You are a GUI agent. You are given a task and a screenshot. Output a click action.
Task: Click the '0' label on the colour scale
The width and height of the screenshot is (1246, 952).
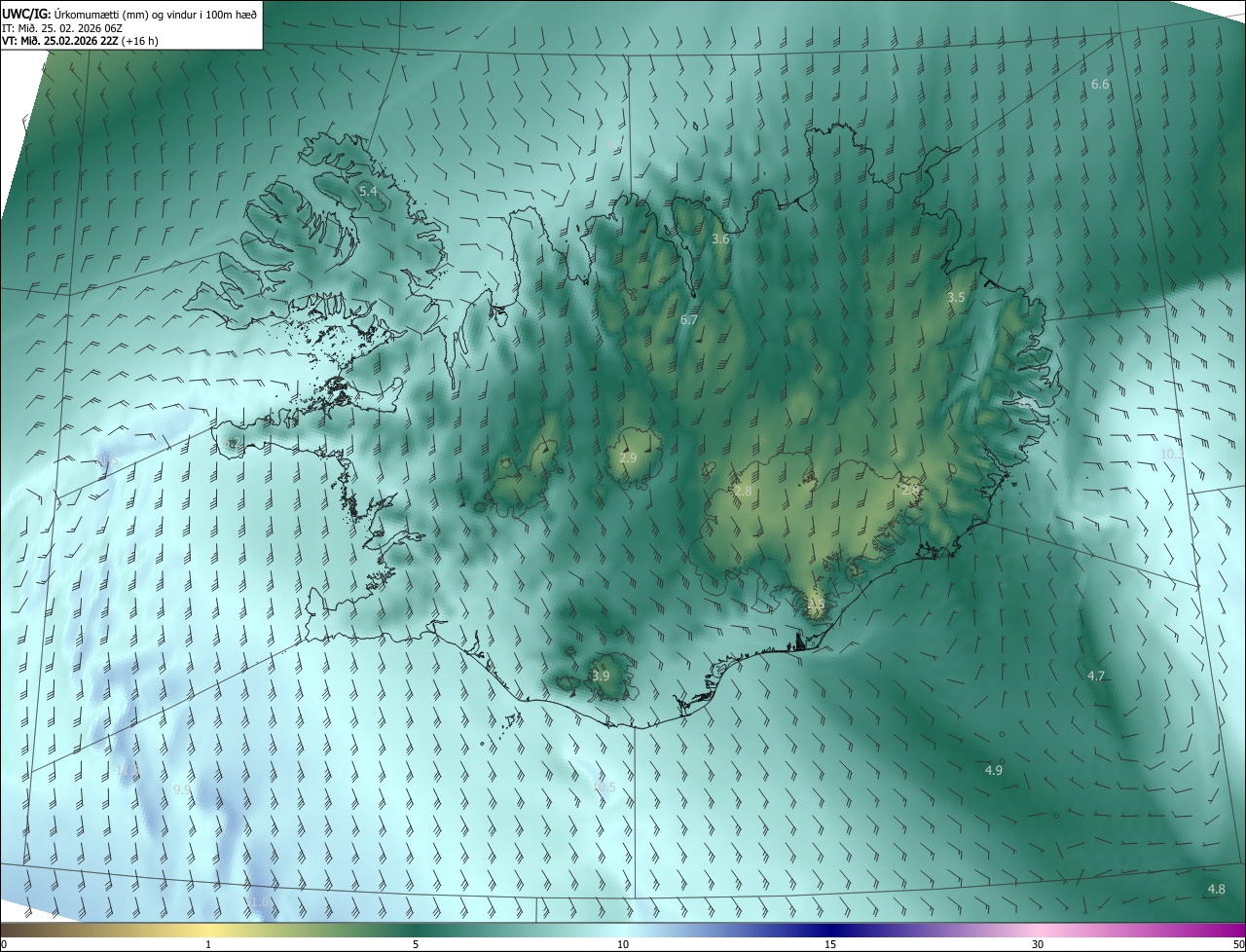4,944
